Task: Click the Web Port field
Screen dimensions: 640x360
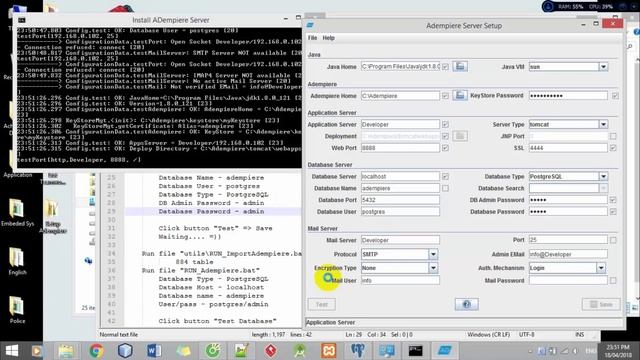Action: (x=400, y=148)
